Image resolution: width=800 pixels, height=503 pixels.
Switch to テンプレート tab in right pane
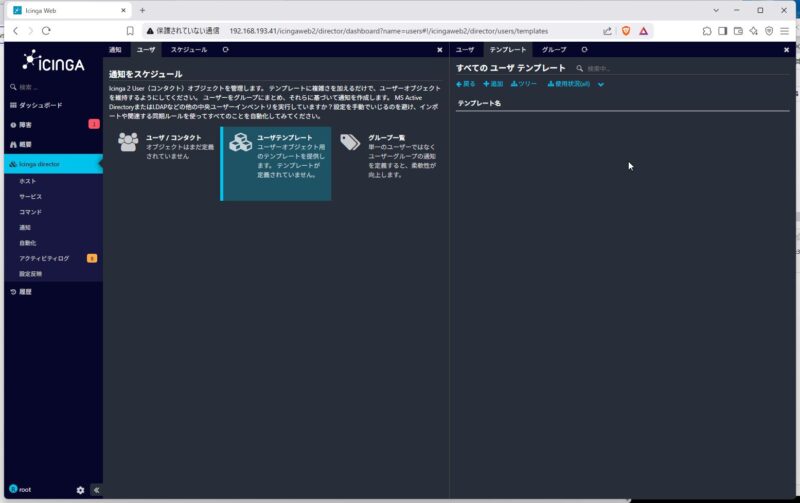(508, 49)
